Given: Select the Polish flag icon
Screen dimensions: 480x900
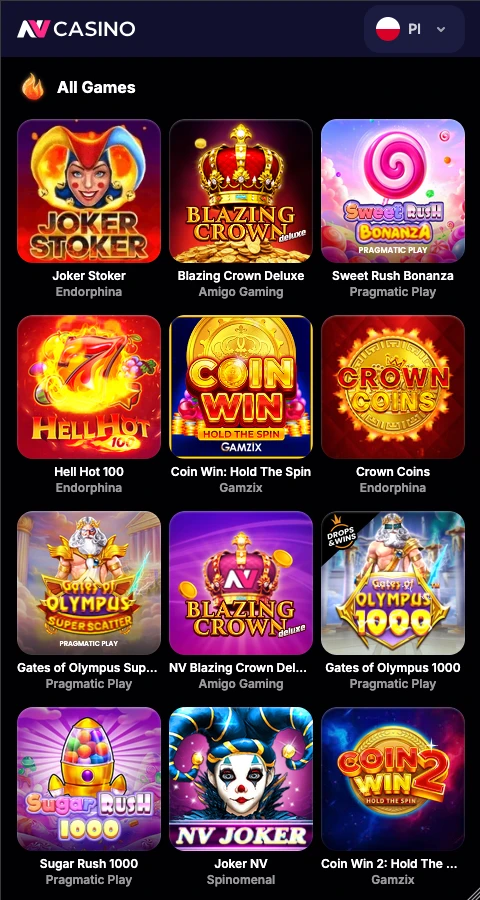Looking at the screenshot, I should pos(388,29).
